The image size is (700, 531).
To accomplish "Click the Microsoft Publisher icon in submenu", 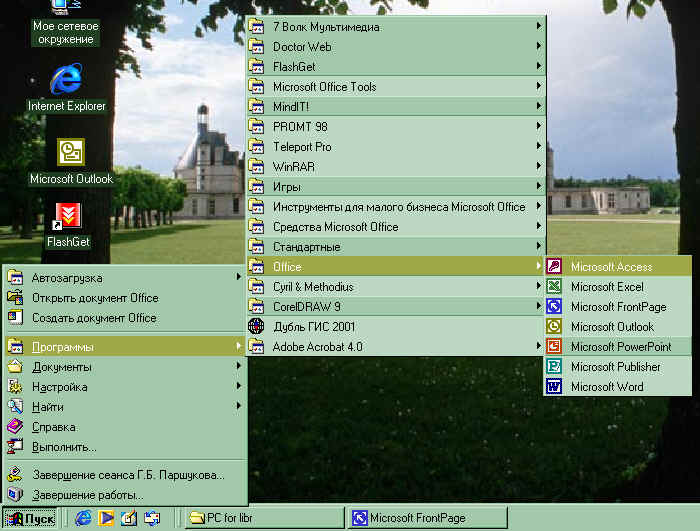I will [x=554, y=366].
